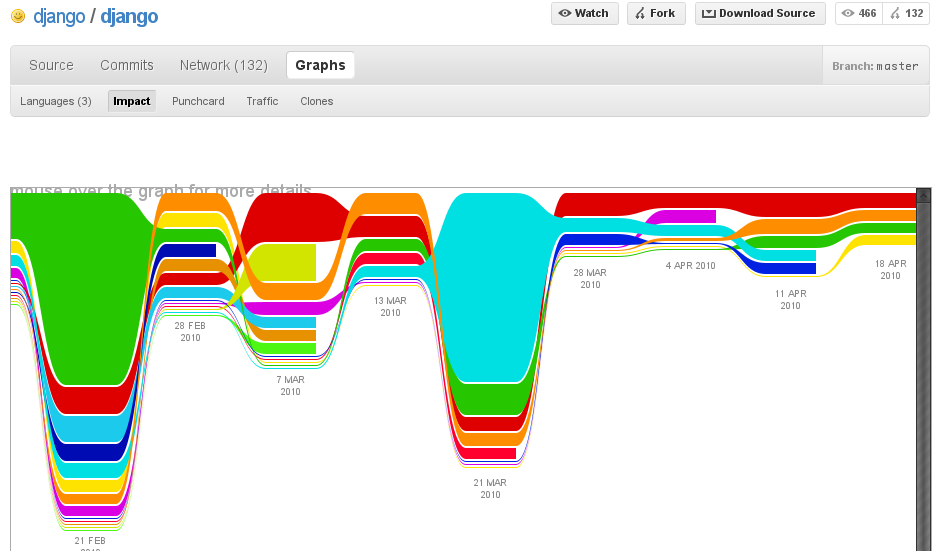The image size is (950, 551).
Task: Select the Punchcard graph view
Action: (x=198, y=101)
